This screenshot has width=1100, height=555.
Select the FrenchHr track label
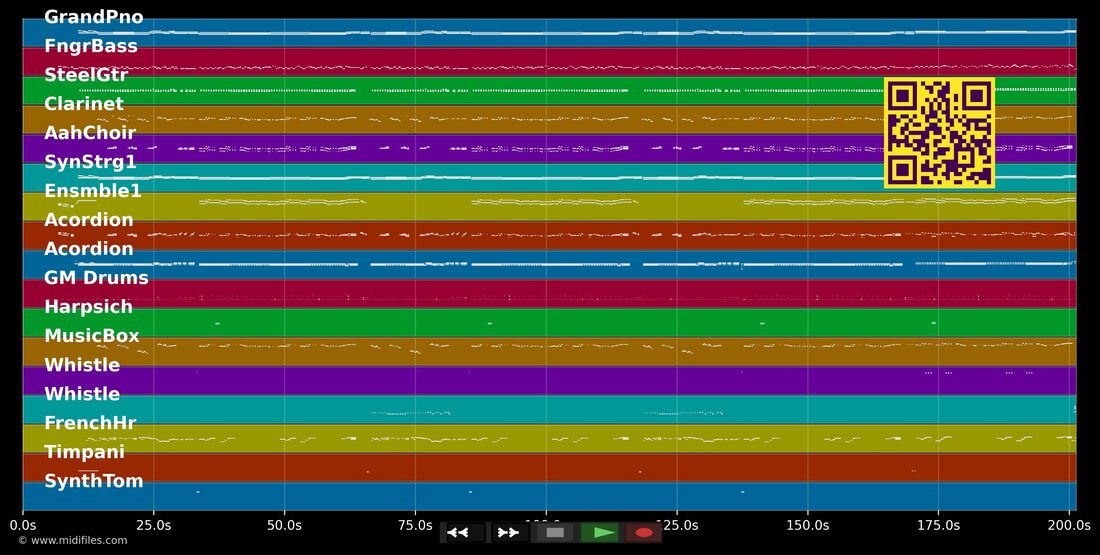[x=90, y=423]
